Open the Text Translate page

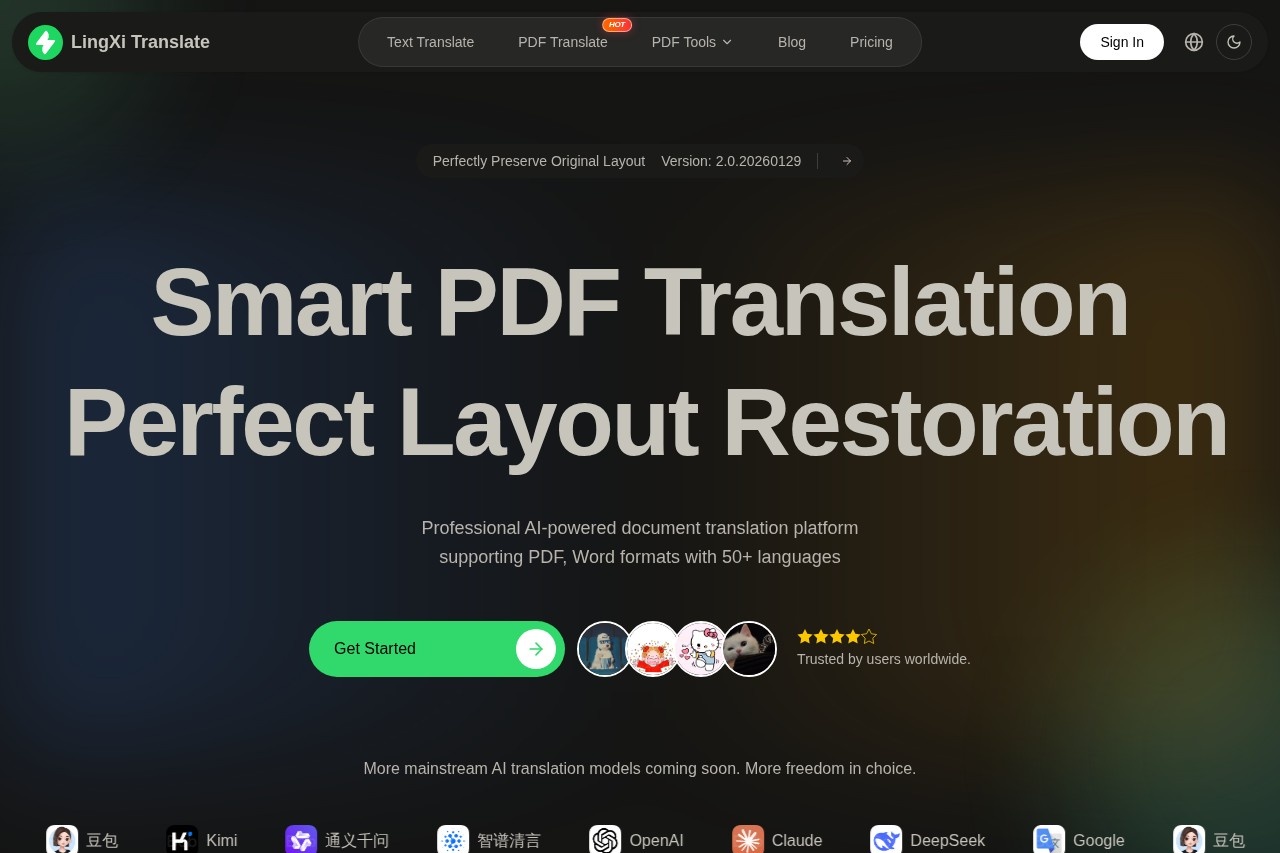click(430, 42)
